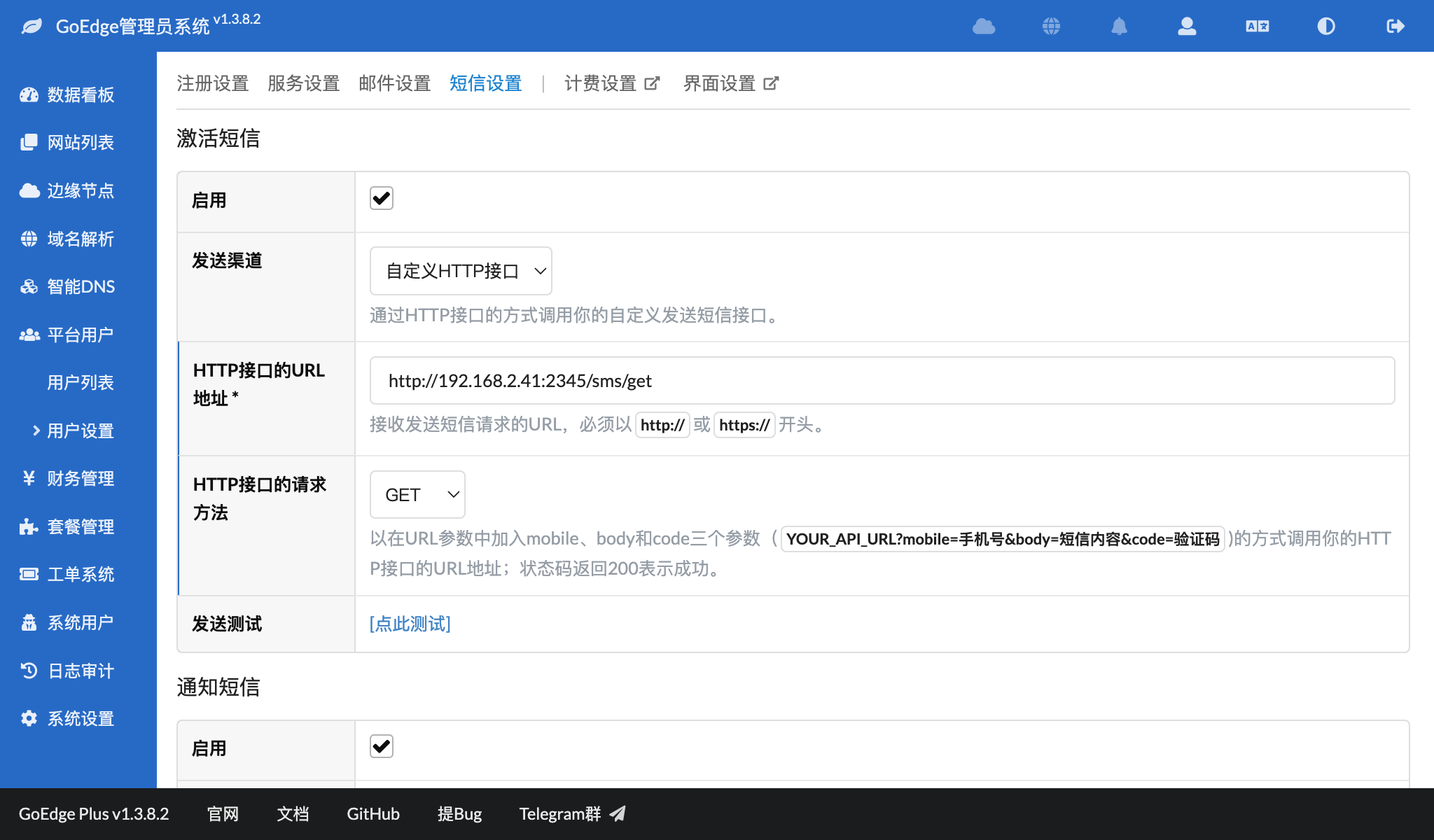Image resolution: width=1434 pixels, height=840 pixels.
Task: Click the [点此测试] send test link
Action: pos(410,624)
